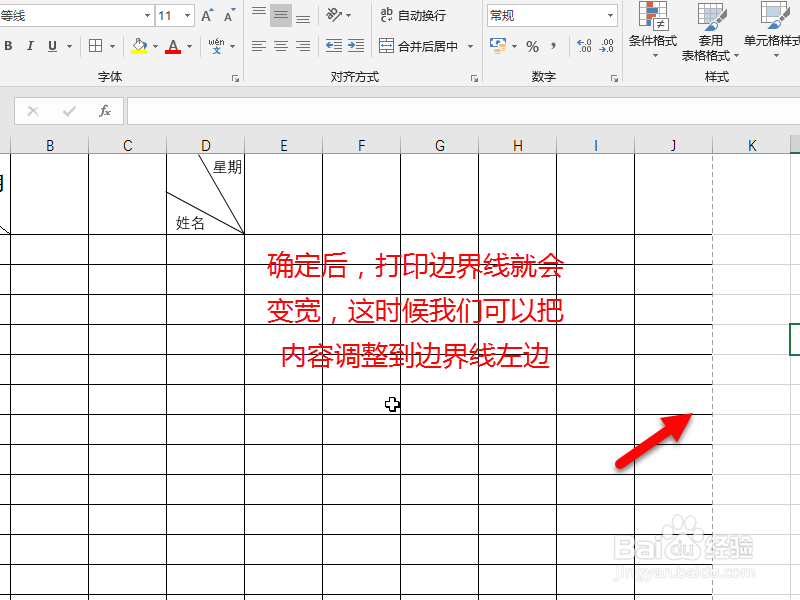Select column H header
The image size is (800, 600).
tap(518, 145)
